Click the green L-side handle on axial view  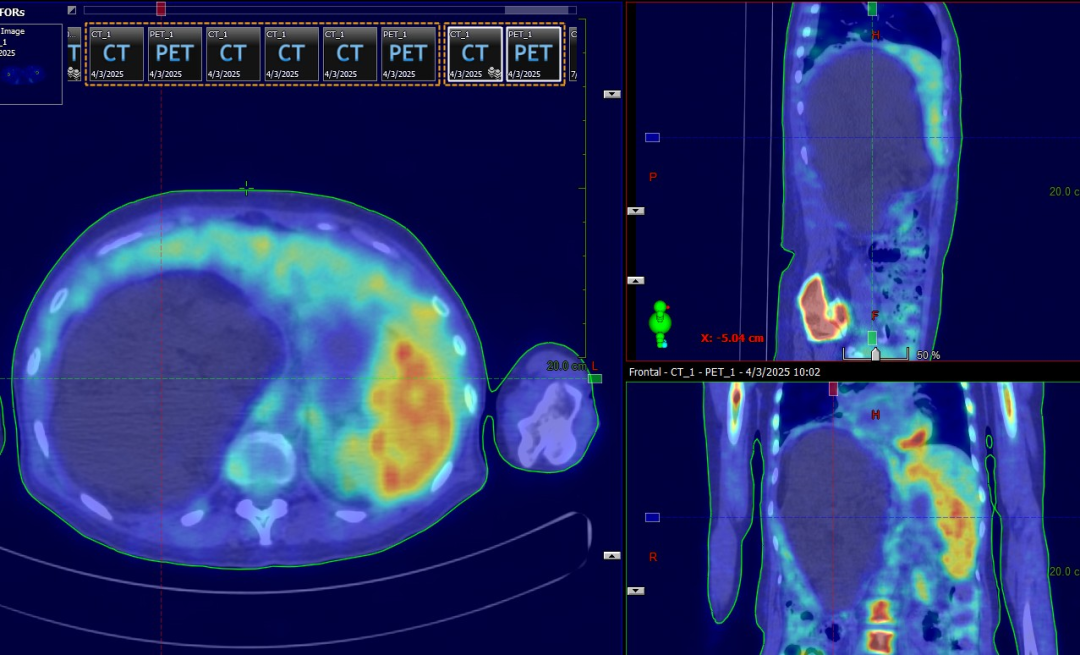click(x=595, y=378)
